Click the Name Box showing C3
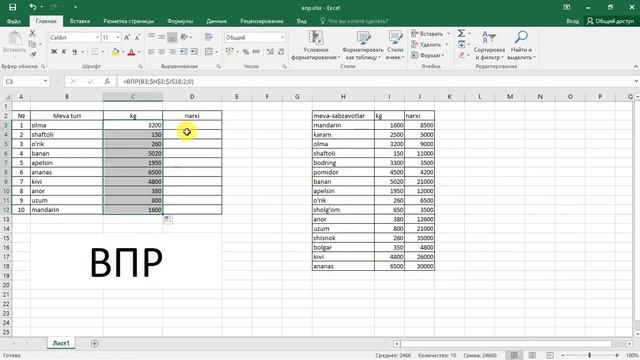Viewport: 640px width, 360px height. [x=26, y=82]
